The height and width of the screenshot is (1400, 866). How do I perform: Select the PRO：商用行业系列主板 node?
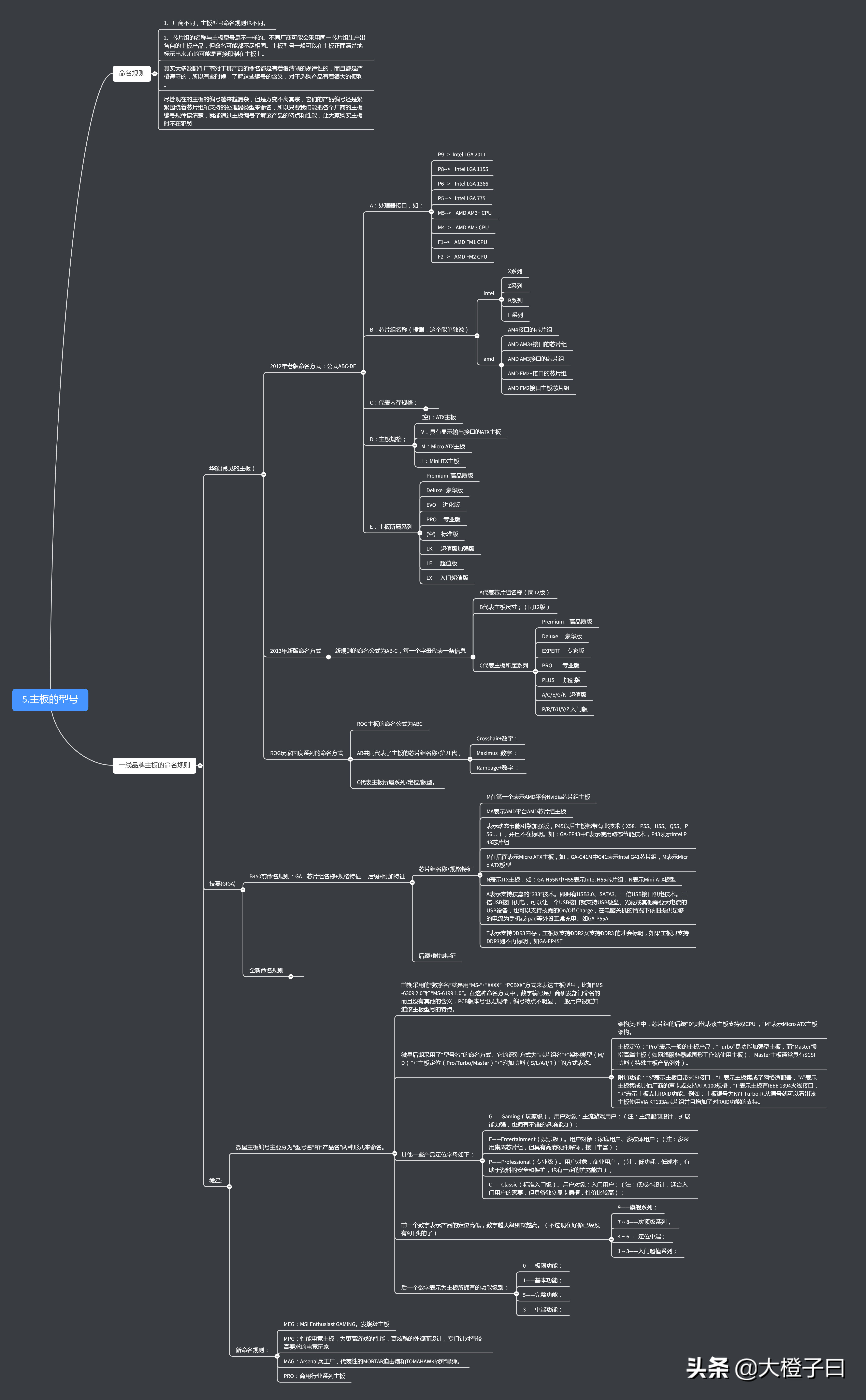coord(314,1376)
